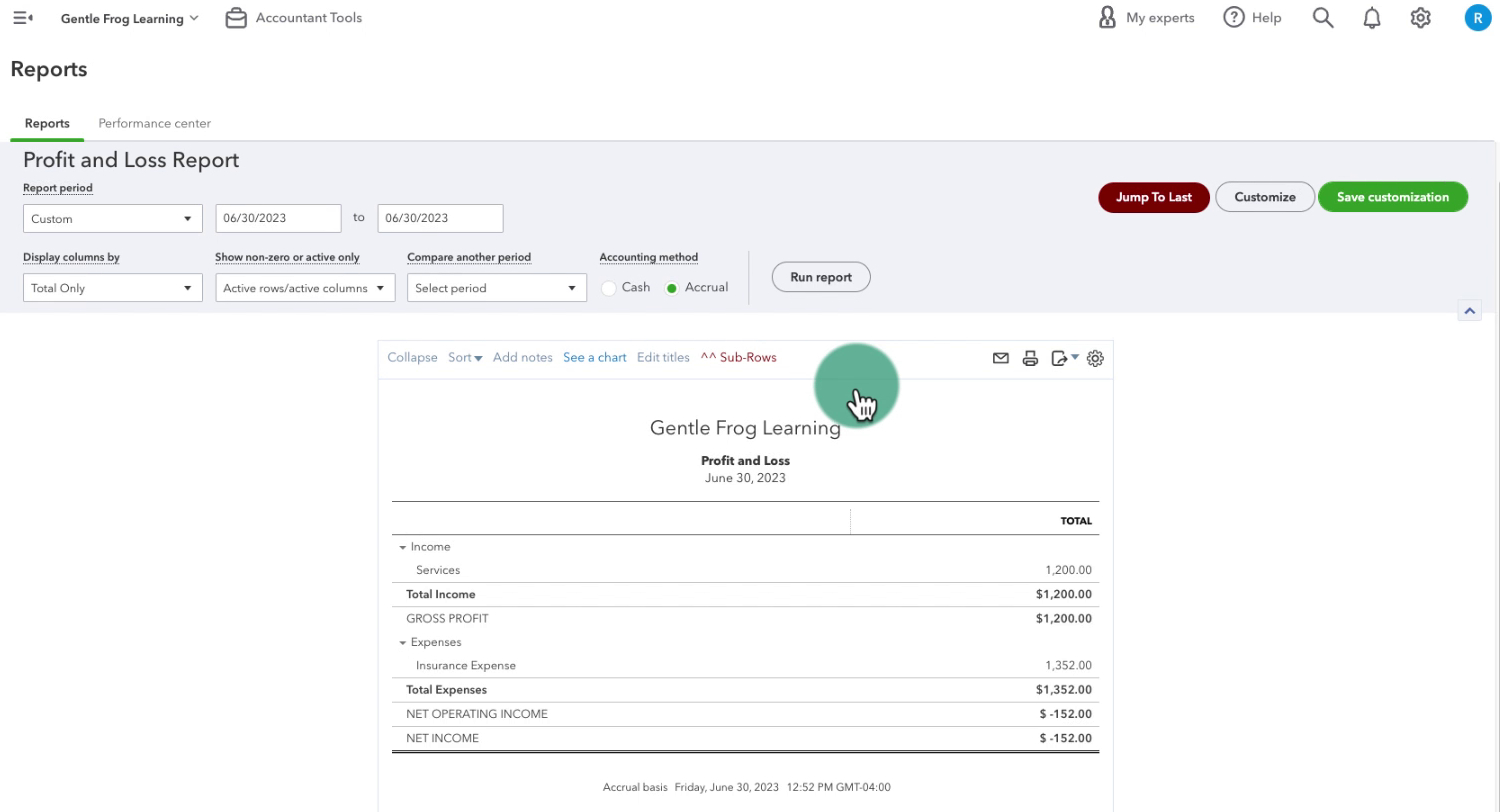Click the Gentle Frog Learning report title
The width and height of the screenshot is (1500, 812).
tap(745, 428)
